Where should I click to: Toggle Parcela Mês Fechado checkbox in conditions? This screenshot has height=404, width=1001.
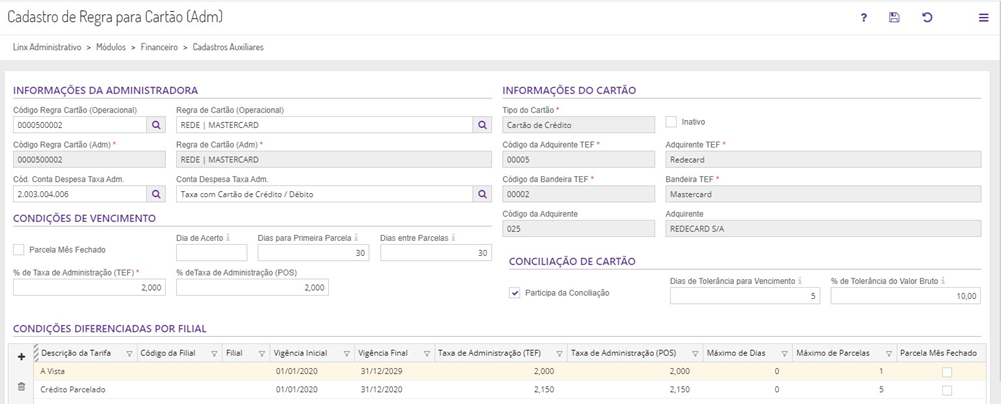[19, 249]
